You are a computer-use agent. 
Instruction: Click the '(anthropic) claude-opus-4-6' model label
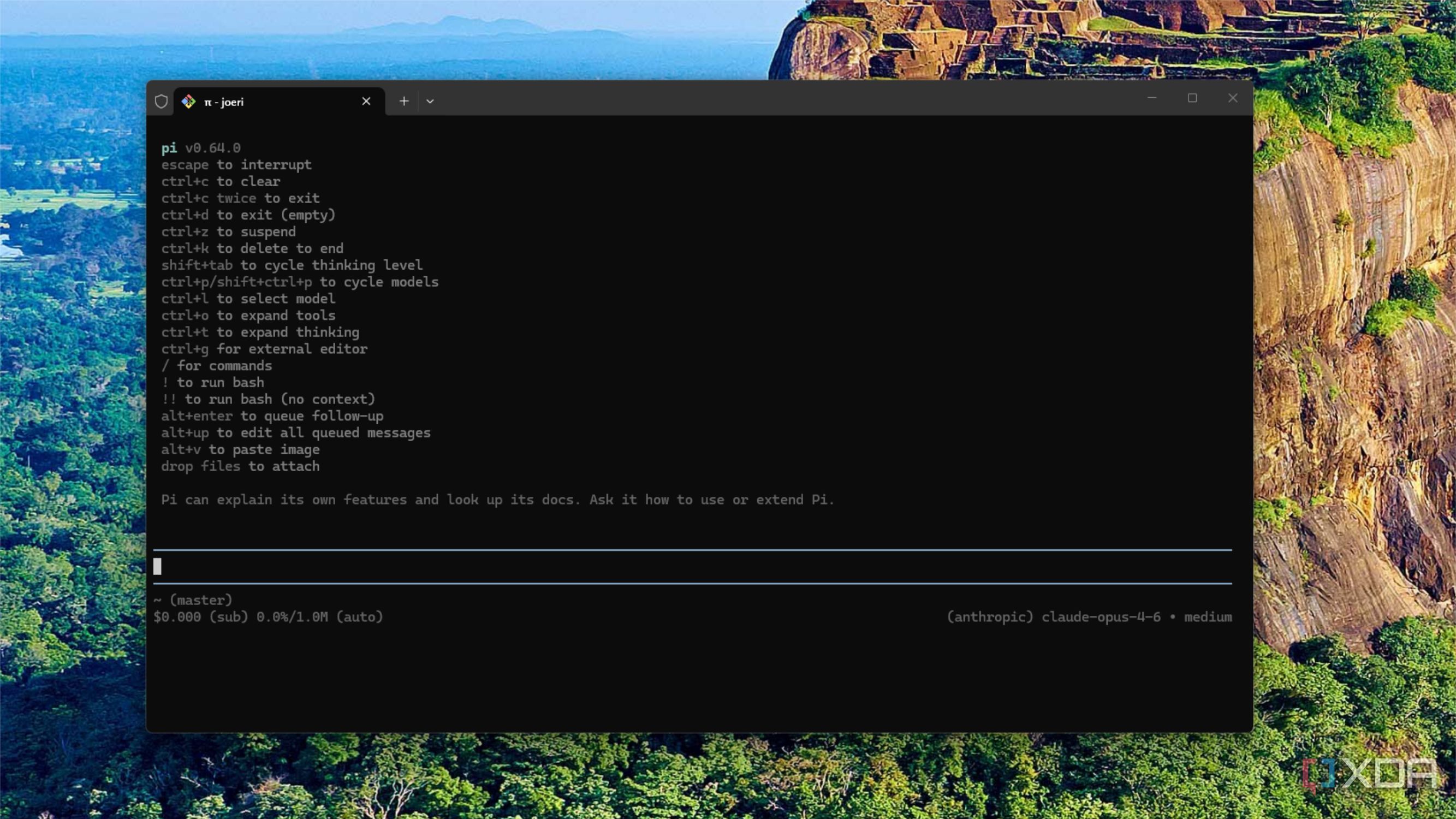coord(1054,617)
